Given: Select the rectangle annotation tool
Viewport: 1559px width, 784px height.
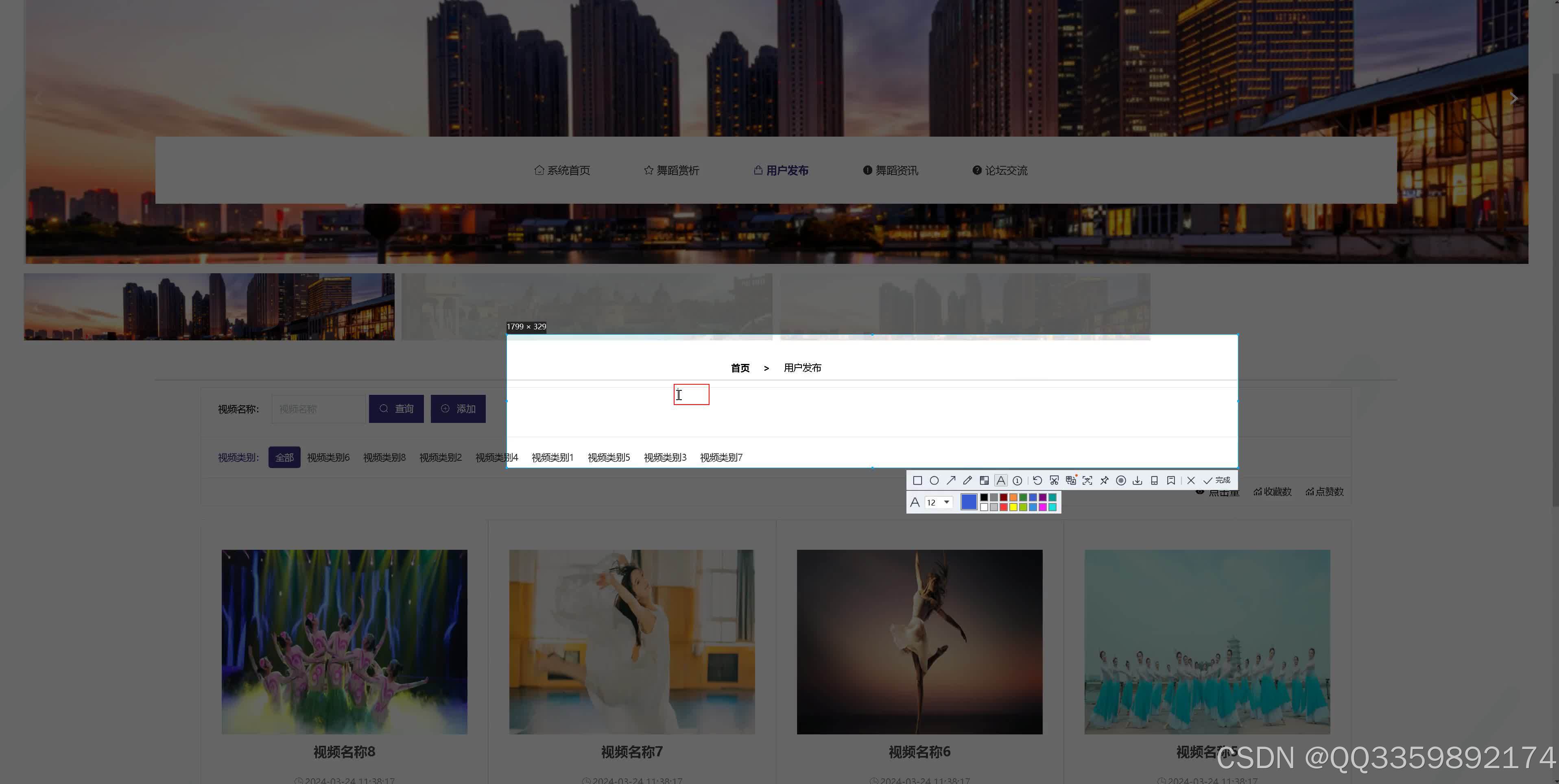Looking at the screenshot, I should [917, 480].
